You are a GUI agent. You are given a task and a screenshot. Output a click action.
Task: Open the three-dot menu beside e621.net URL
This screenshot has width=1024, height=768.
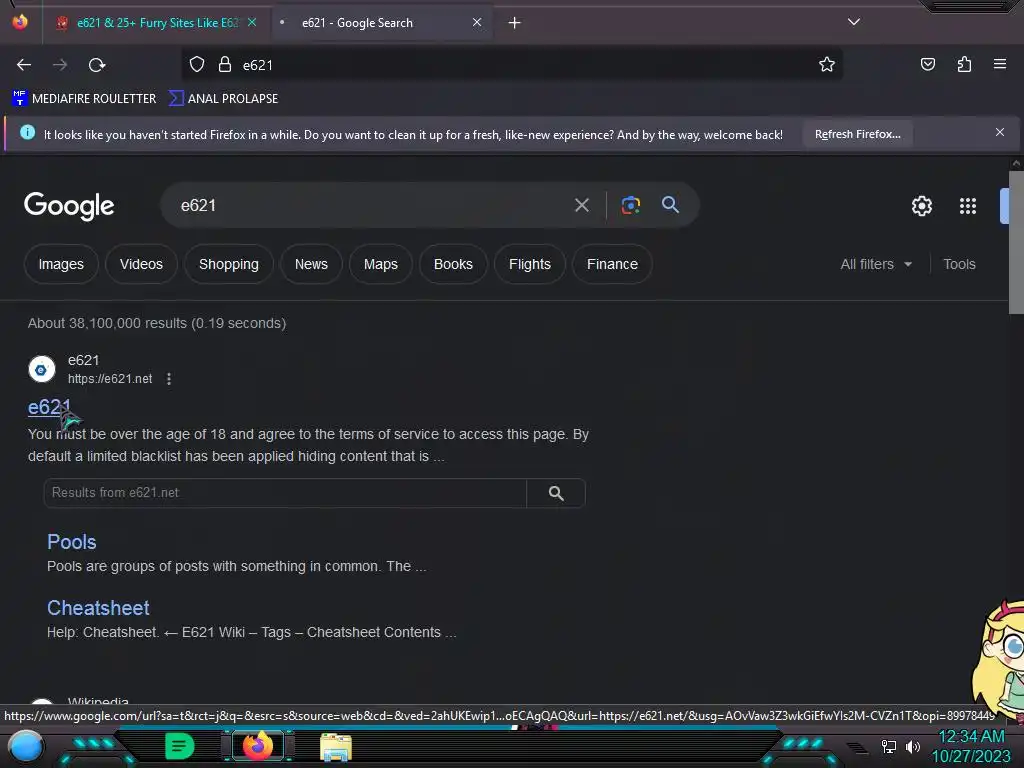pyautogui.click(x=168, y=379)
